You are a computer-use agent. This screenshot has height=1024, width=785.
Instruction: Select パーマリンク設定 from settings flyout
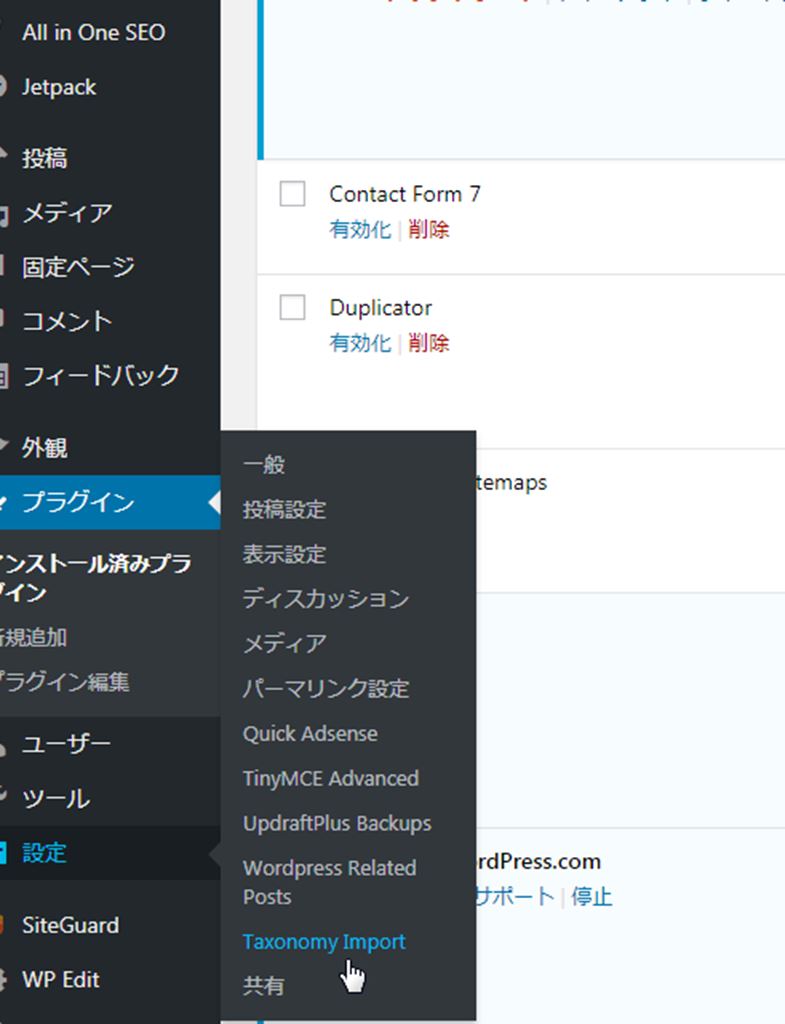pos(326,688)
